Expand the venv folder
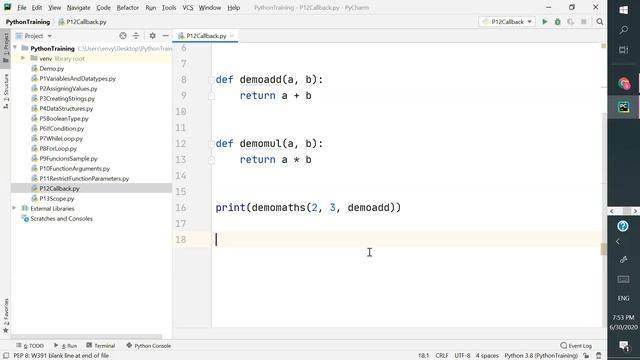 point(23,58)
